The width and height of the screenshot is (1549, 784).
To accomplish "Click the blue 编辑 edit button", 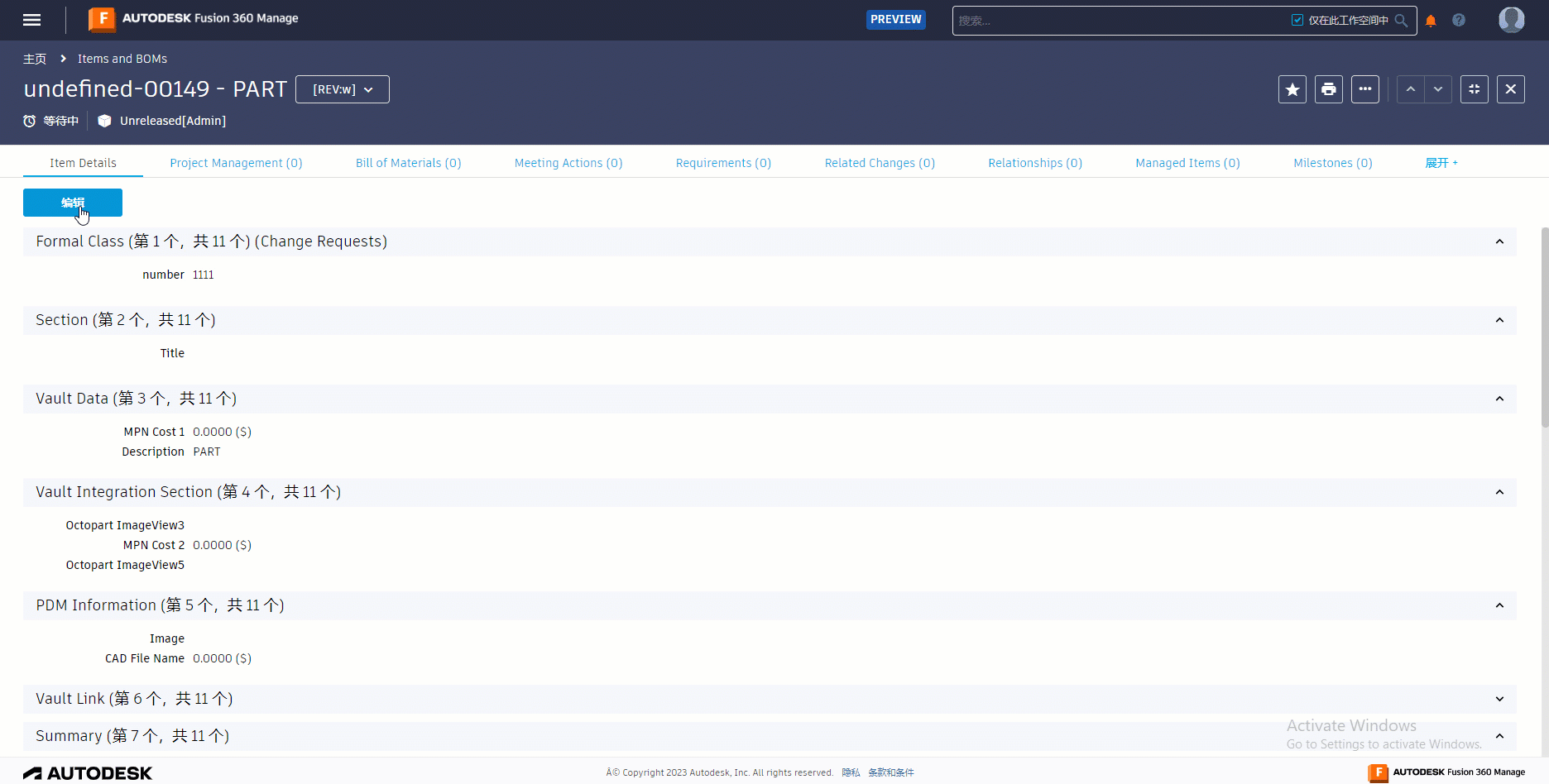I will click(73, 203).
